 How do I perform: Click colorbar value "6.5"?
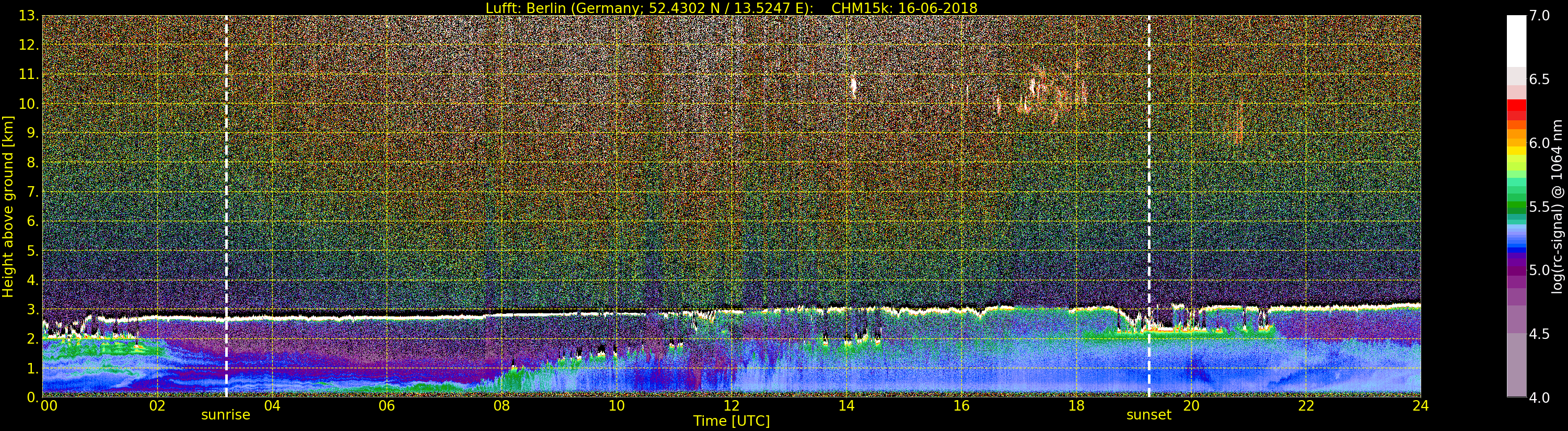click(x=1539, y=80)
